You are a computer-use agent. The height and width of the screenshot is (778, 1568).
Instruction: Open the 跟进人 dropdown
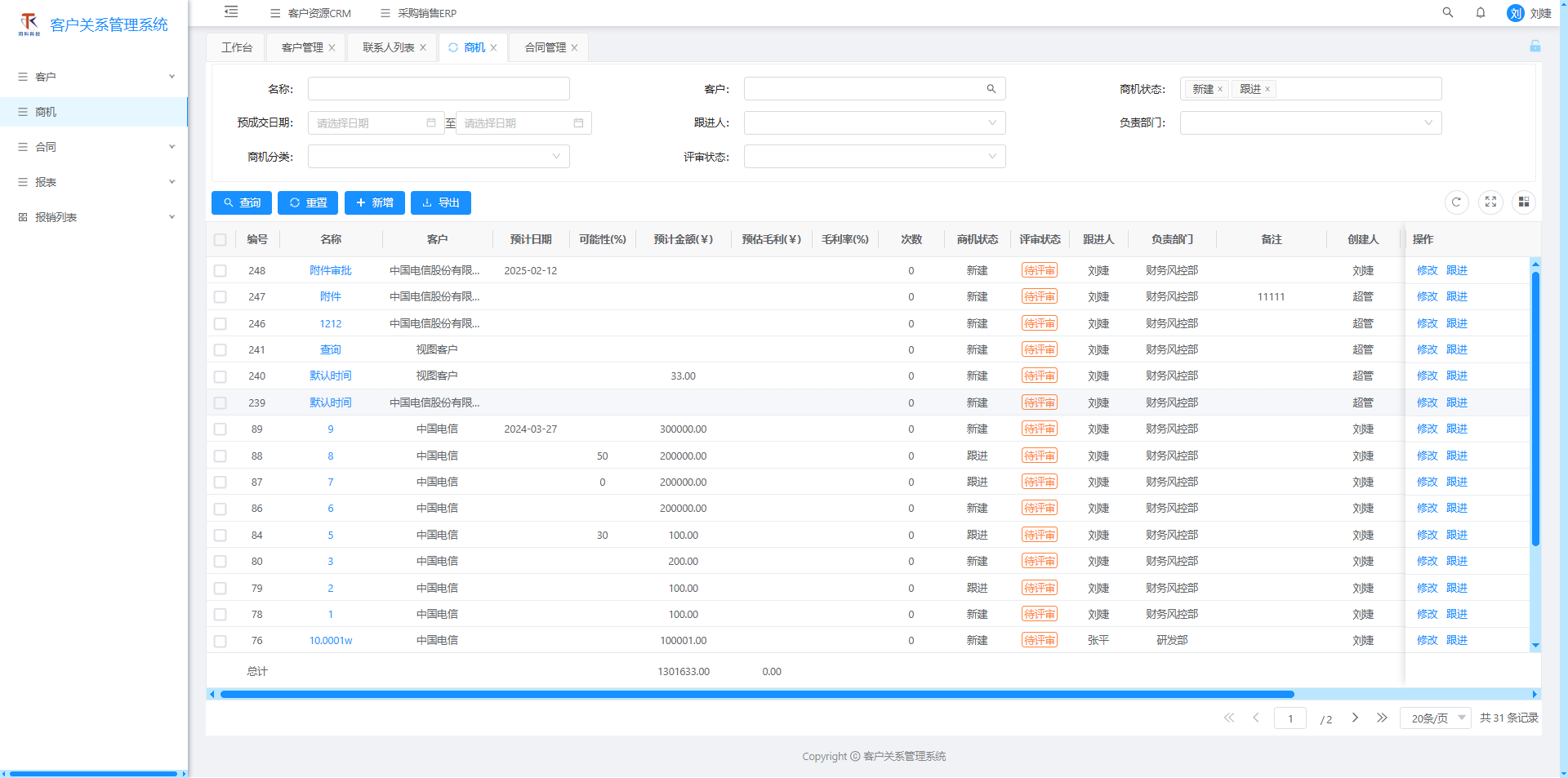tap(875, 123)
